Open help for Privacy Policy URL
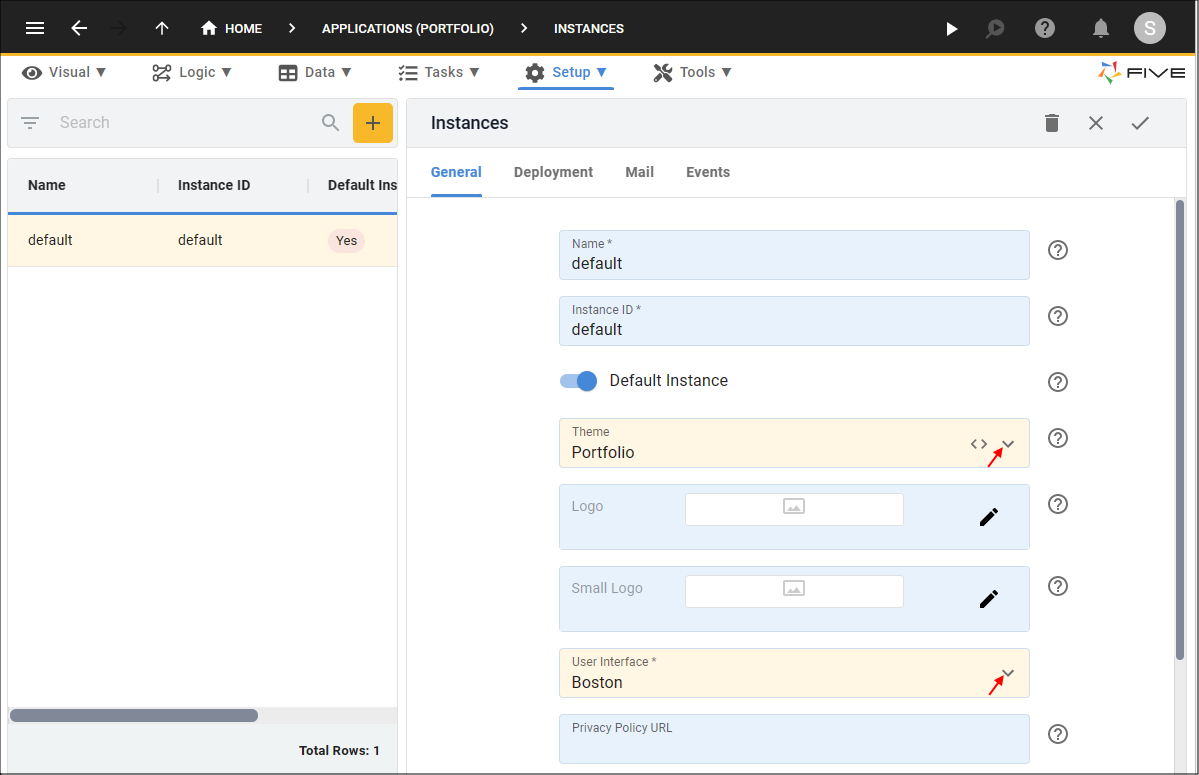 (x=1058, y=734)
